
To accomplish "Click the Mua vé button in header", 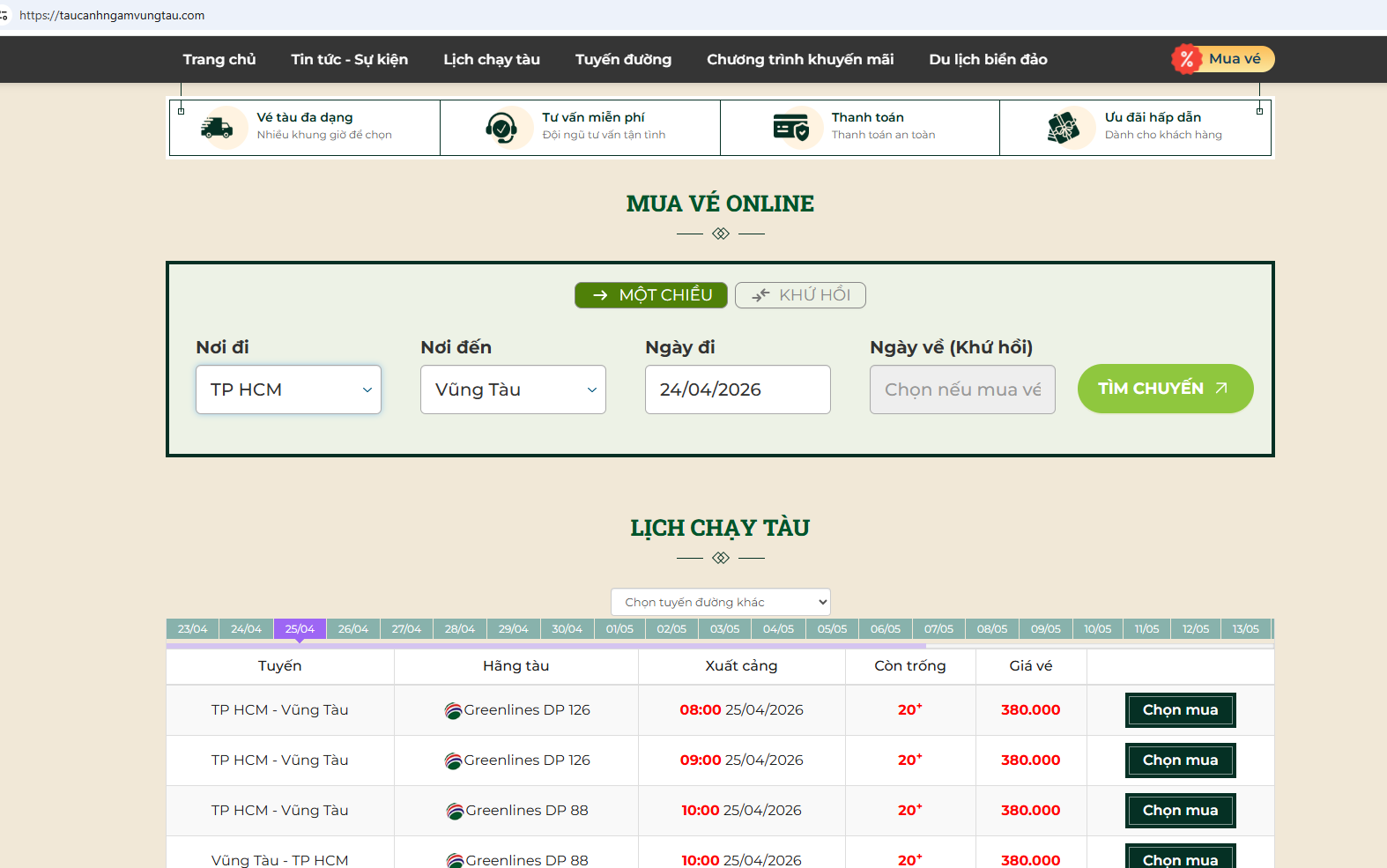I will (1223, 59).
